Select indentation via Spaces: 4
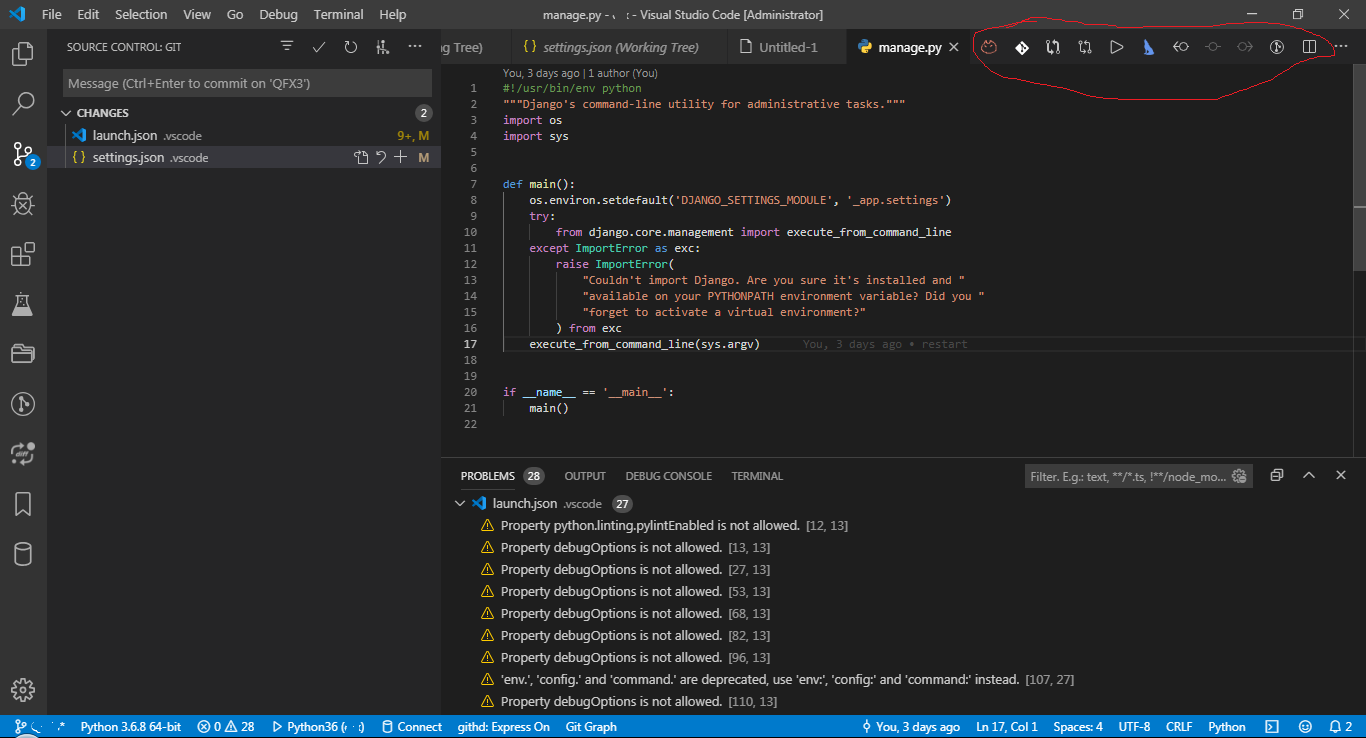 pos(1079,727)
